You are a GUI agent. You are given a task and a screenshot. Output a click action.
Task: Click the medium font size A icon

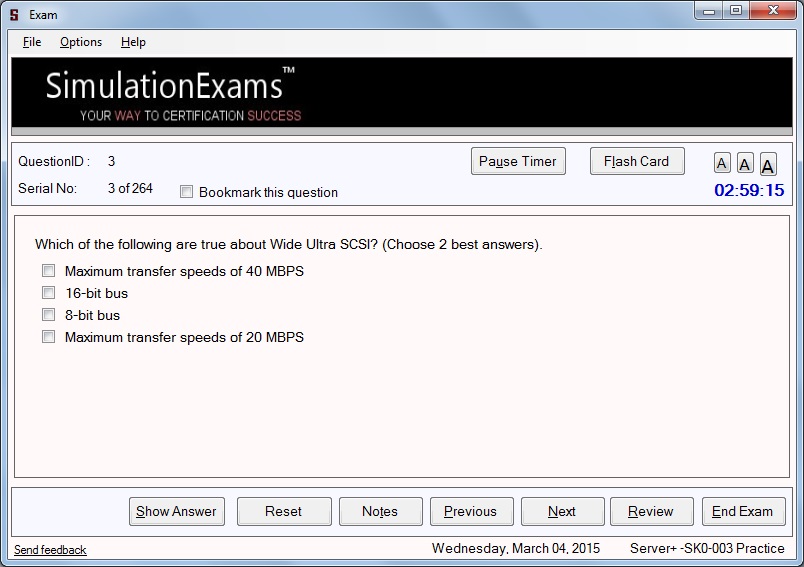[745, 164]
